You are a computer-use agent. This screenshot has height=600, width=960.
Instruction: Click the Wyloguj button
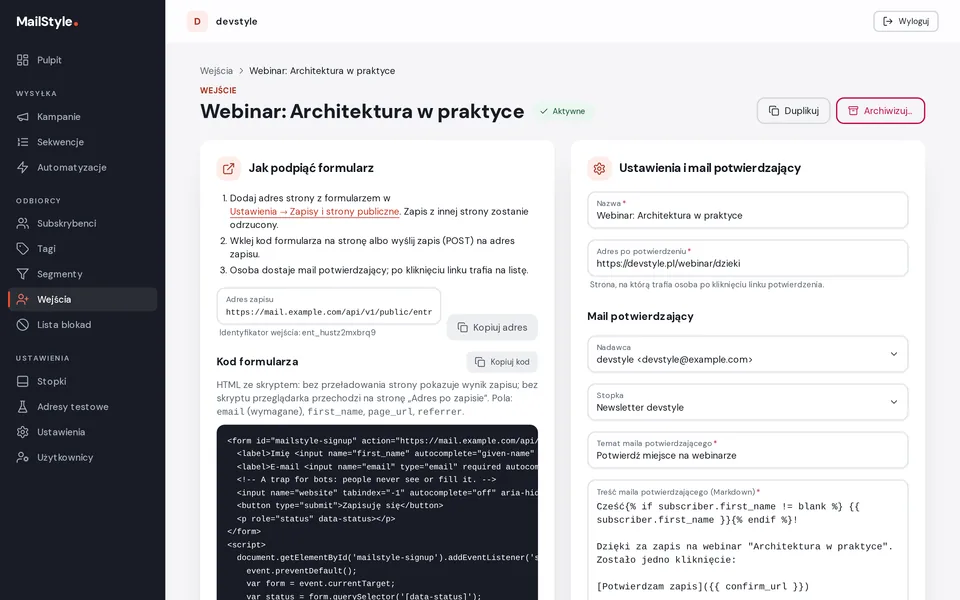coord(906,21)
